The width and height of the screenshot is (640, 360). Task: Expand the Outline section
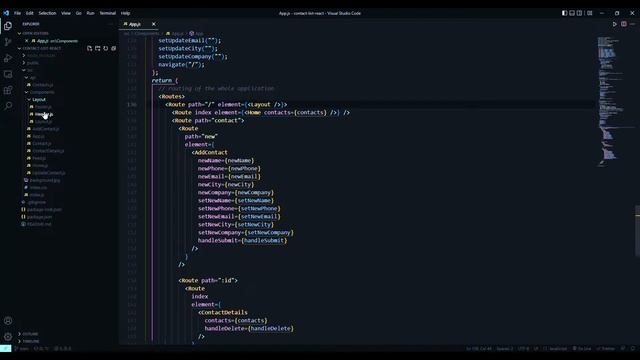(x=29, y=334)
